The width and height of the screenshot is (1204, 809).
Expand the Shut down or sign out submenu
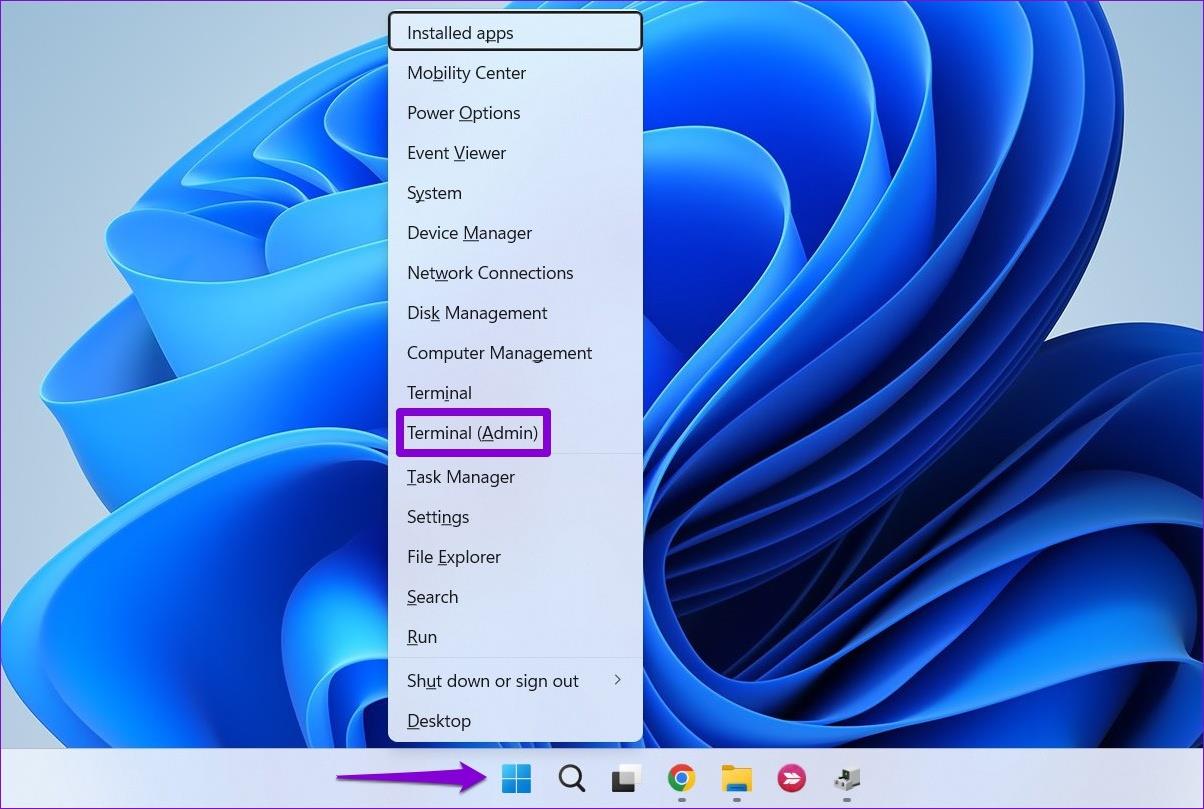(492, 681)
